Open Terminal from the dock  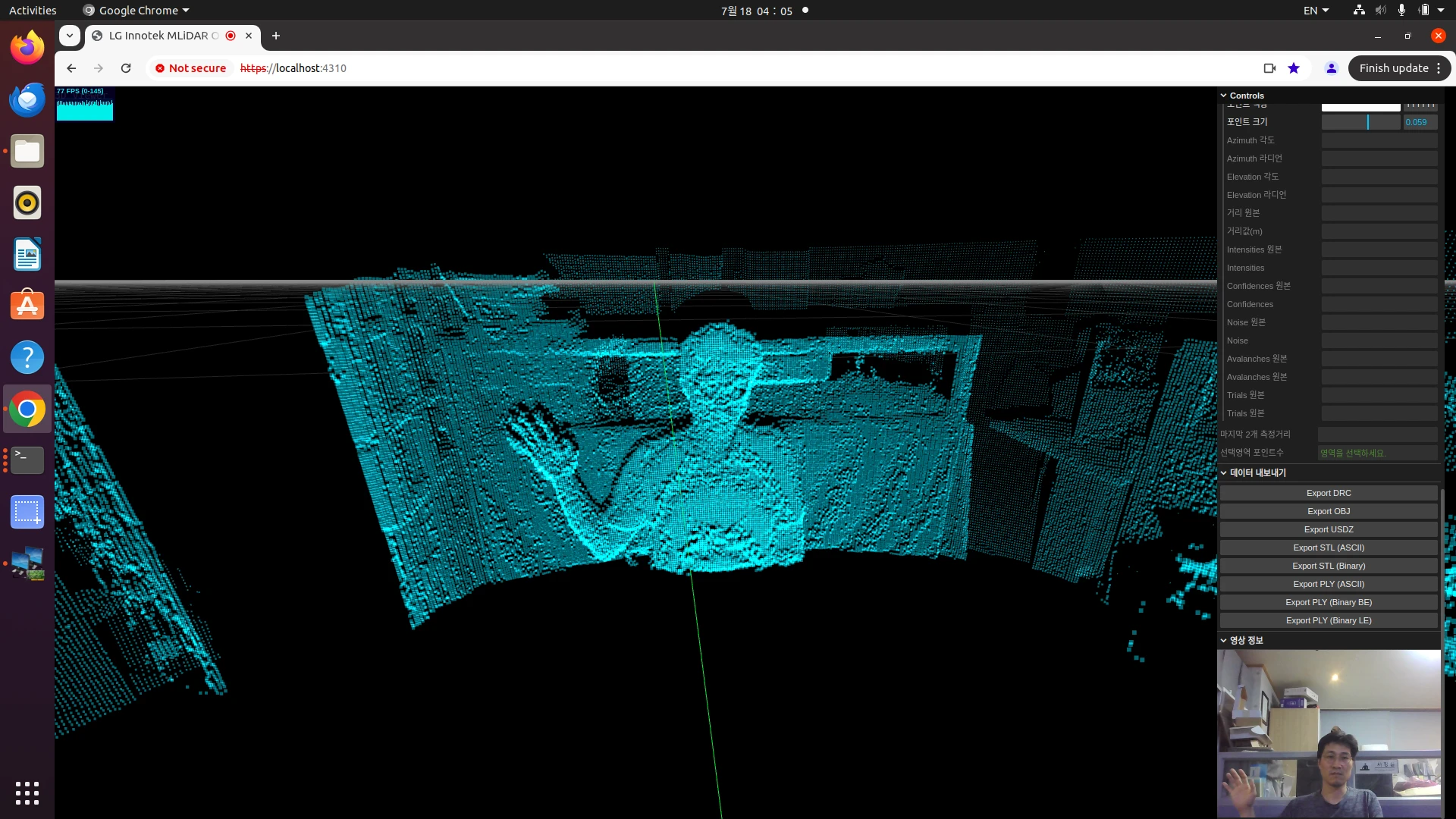pyautogui.click(x=27, y=460)
